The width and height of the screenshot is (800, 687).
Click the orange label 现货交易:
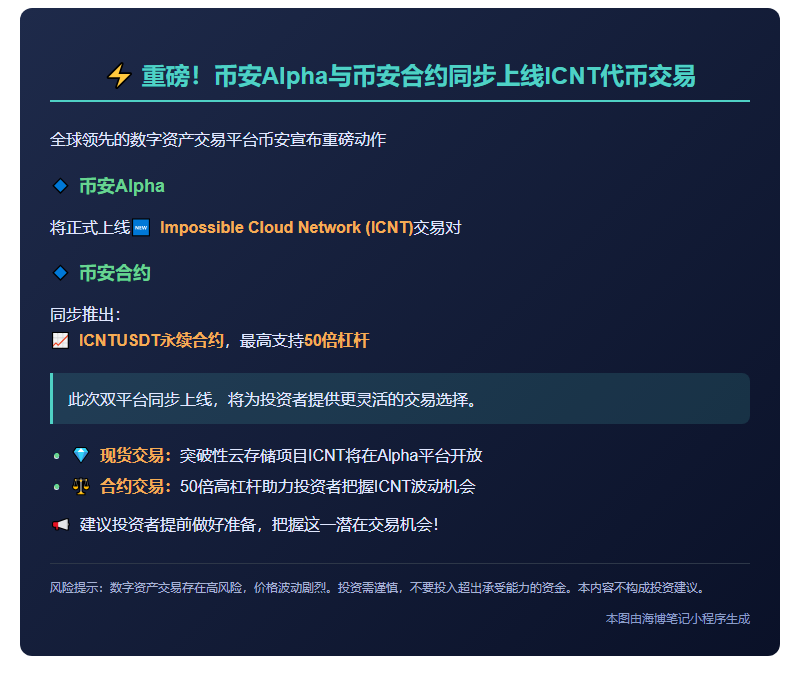point(135,455)
